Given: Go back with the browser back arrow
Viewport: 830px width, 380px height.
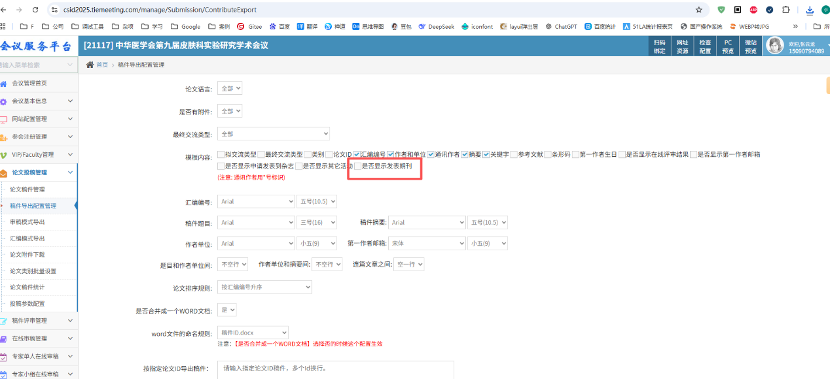Looking at the screenshot, I should click(4, 10).
